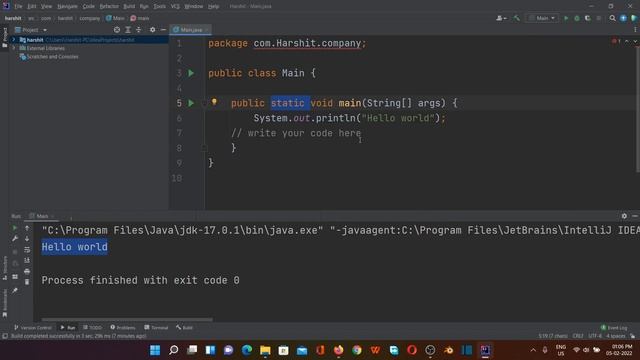Viewport: 640px width, 360px height.
Task: Open the TODO tool window
Action: 93,327
